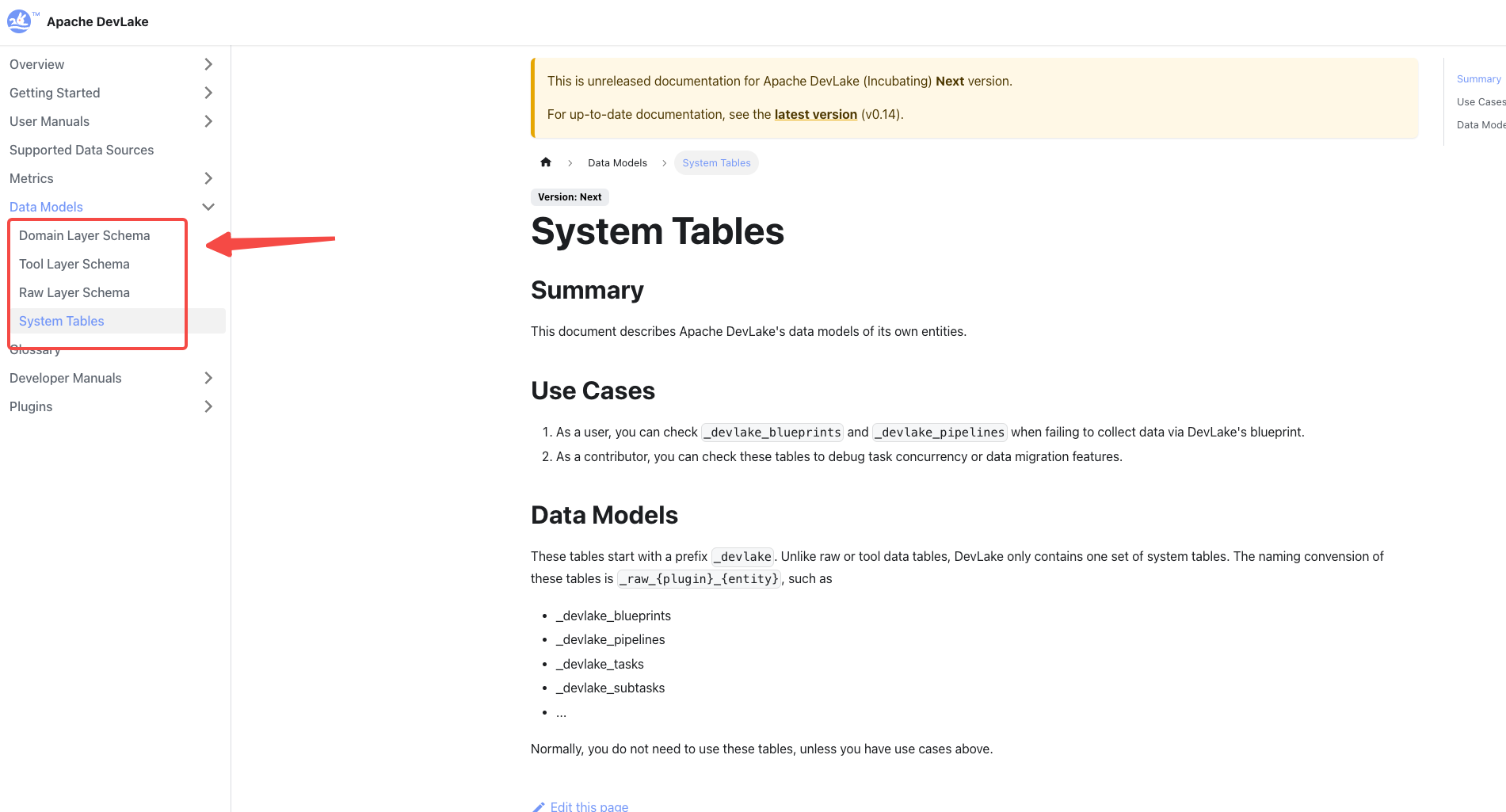Click the Edit this page link
Viewport: 1506px width, 812px height.
click(x=589, y=806)
